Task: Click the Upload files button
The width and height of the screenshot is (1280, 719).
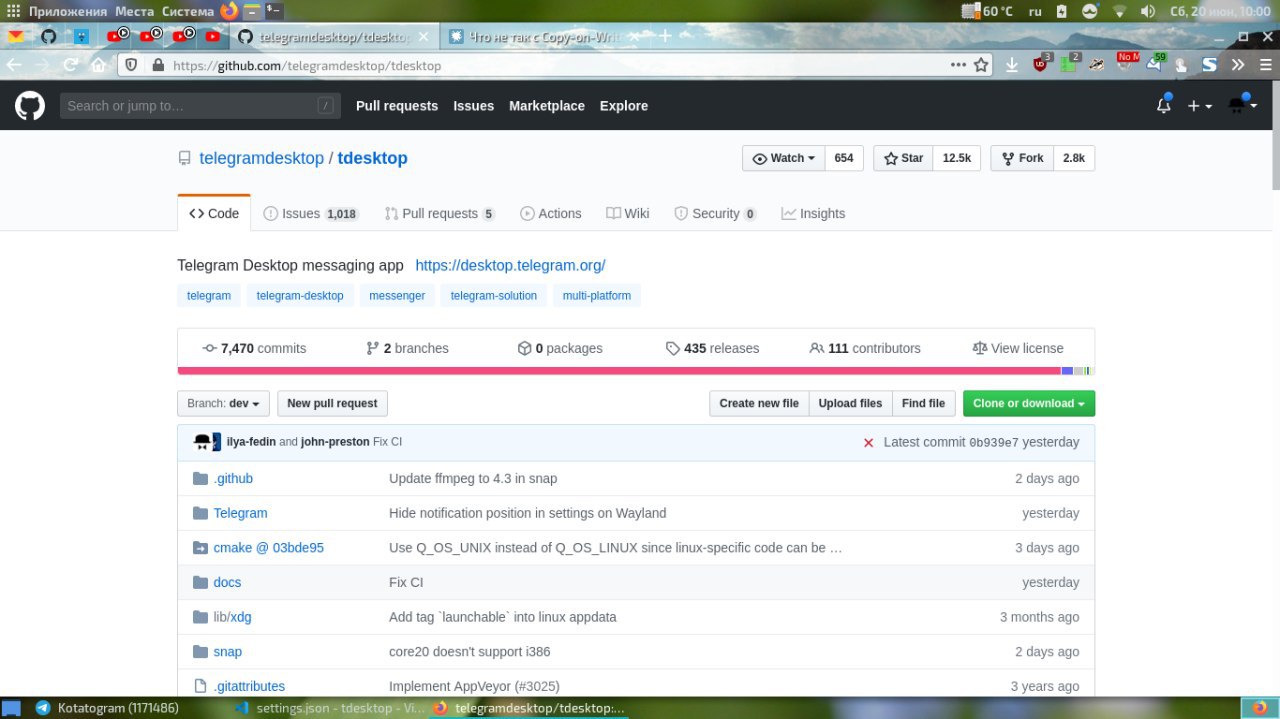Action: (x=850, y=403)
